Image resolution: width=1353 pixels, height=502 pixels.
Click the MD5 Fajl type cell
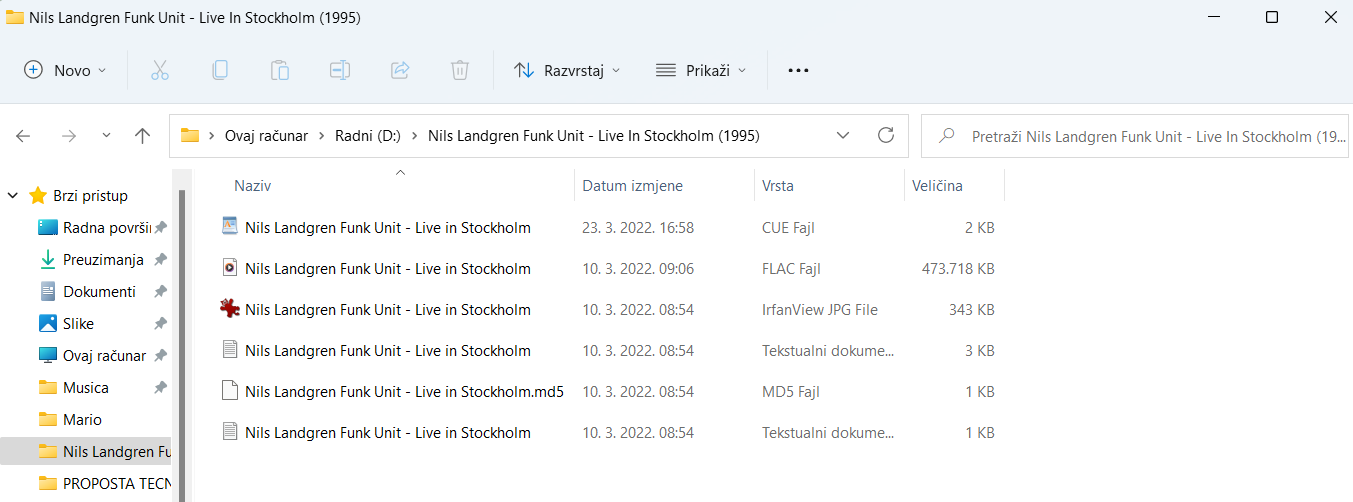[x=791, y=391]
